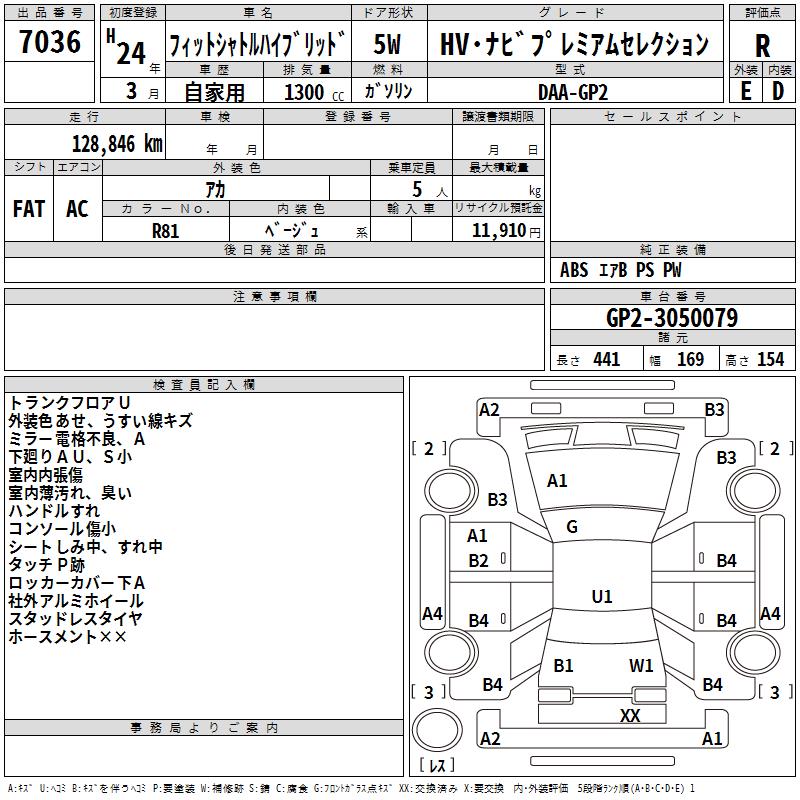Click windshield mark G on car diagram
The image size is (800, 800).
[x=572, y=527]
